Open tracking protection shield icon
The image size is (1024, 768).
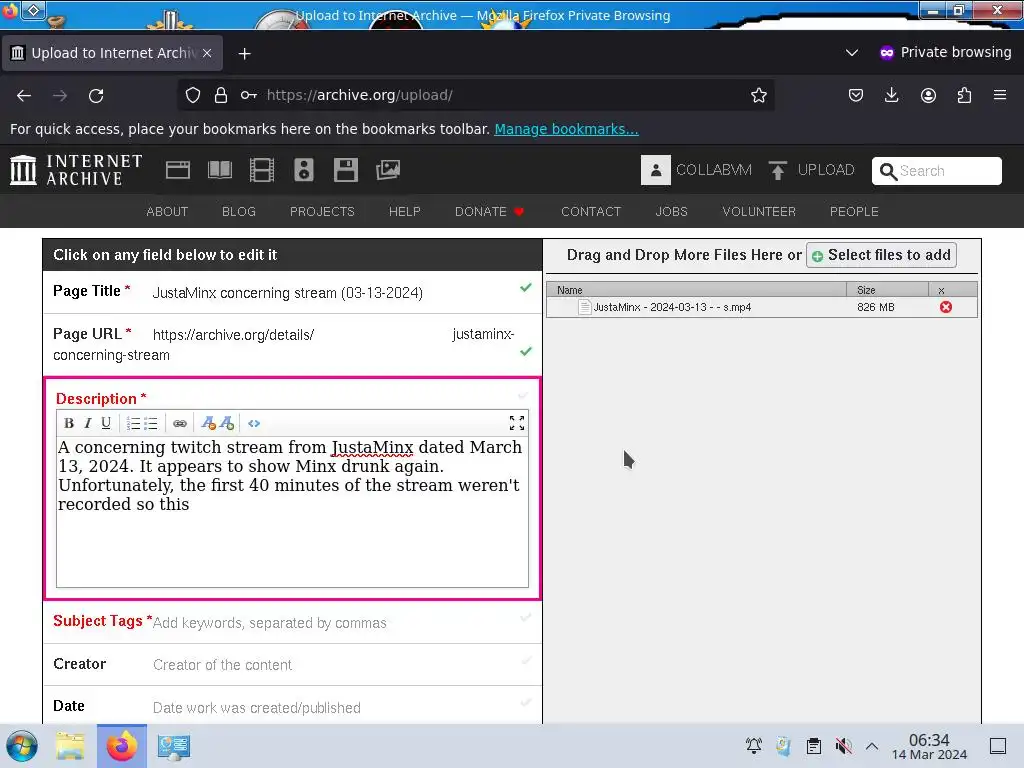click(x=193, y=95)
